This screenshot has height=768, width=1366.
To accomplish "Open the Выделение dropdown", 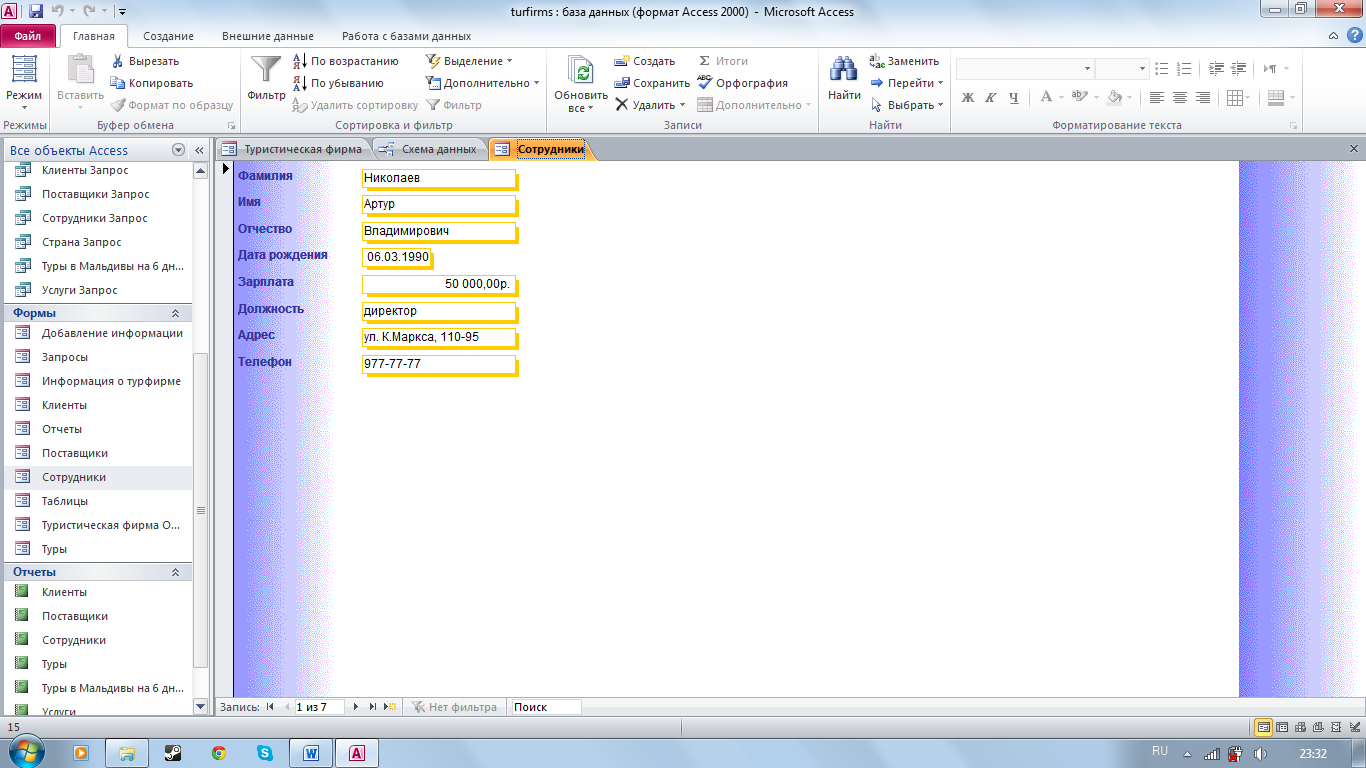I will pyautogui.click(x=469, y=61).
